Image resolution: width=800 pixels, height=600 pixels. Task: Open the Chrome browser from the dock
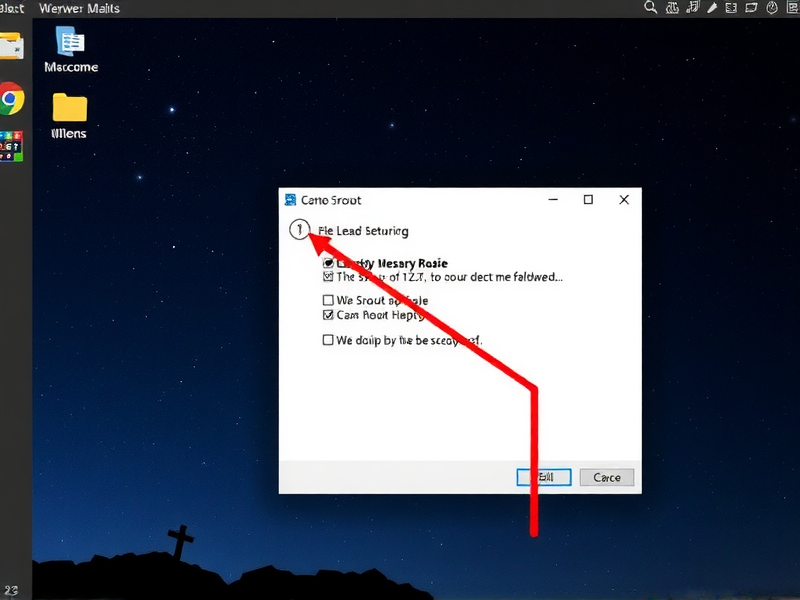click(x=11, y=100)
